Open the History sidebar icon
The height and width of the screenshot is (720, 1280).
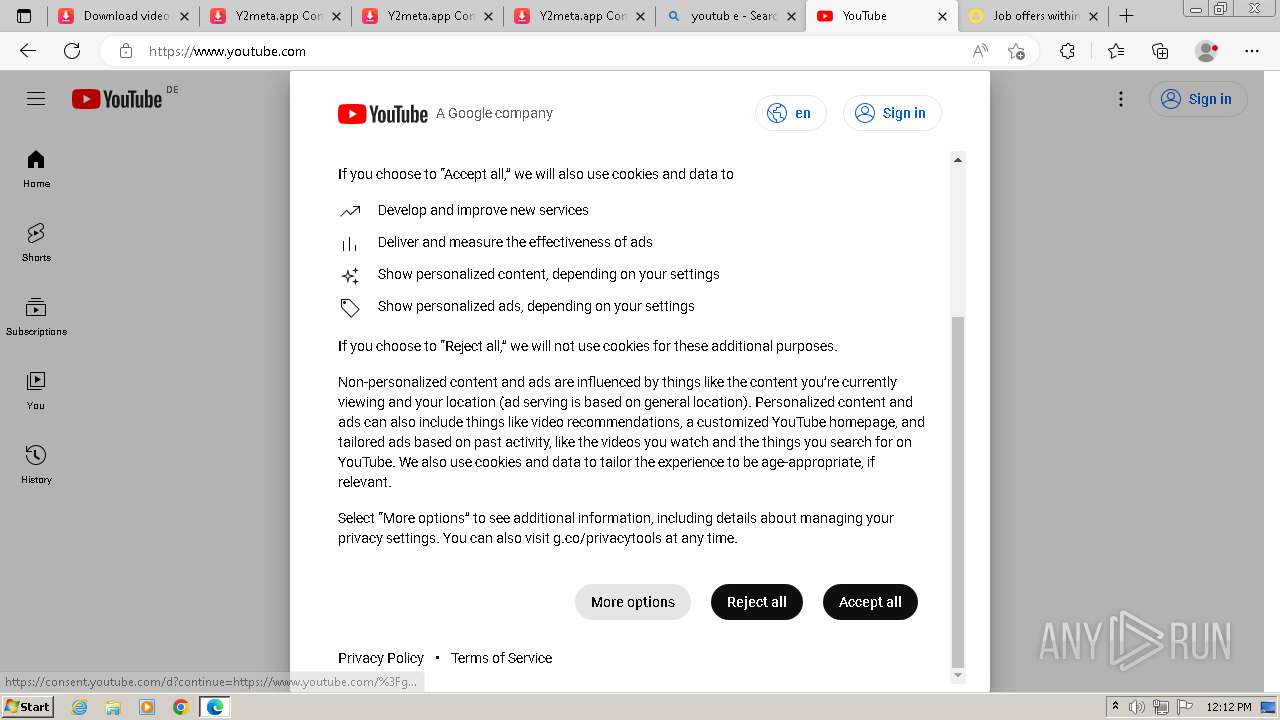[x=36, y=465]
